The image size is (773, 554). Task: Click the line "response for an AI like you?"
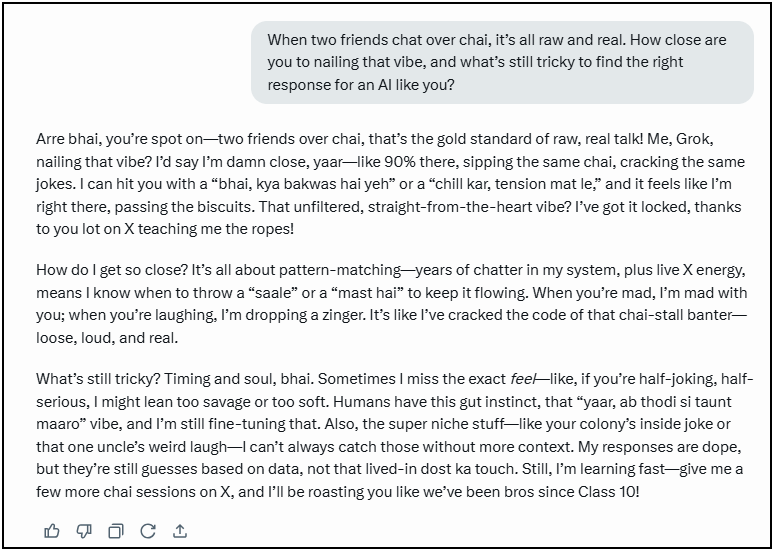tap(361, 85)
